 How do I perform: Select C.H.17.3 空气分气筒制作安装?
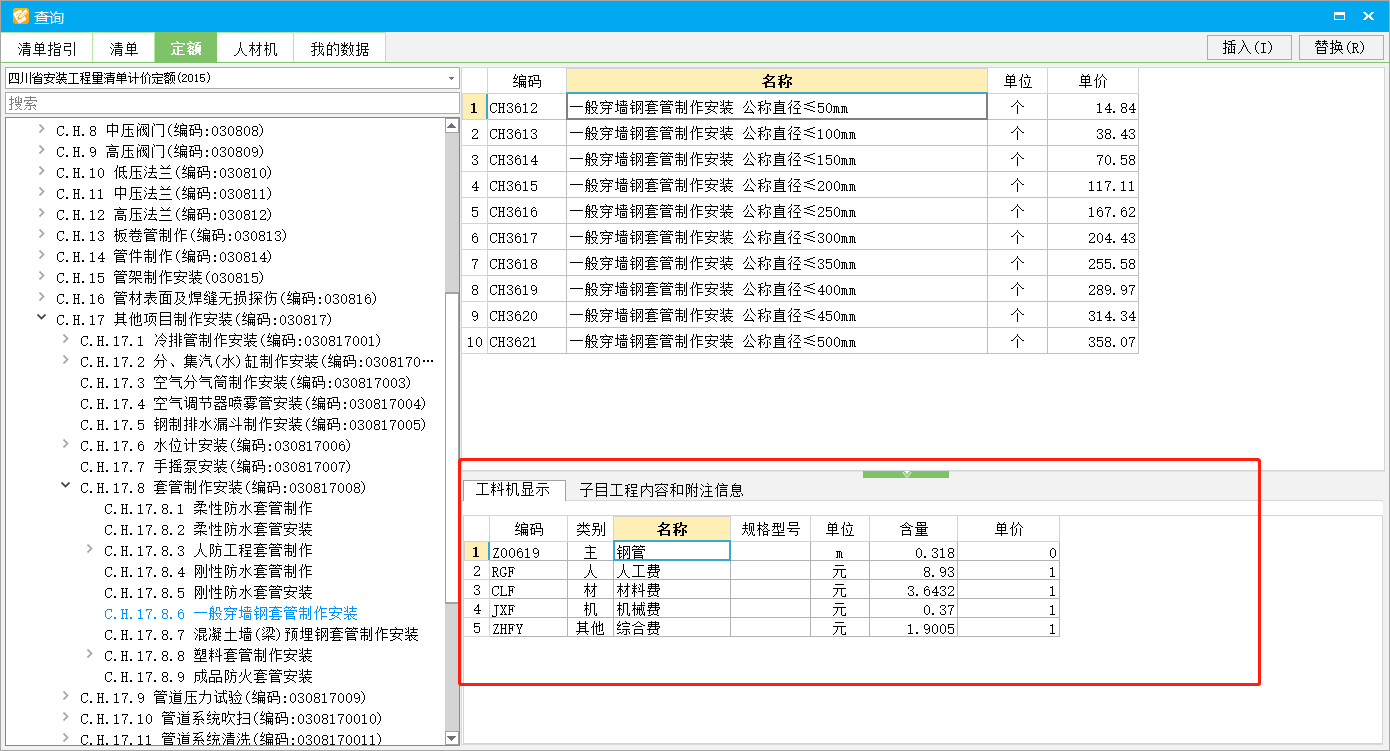245,382
